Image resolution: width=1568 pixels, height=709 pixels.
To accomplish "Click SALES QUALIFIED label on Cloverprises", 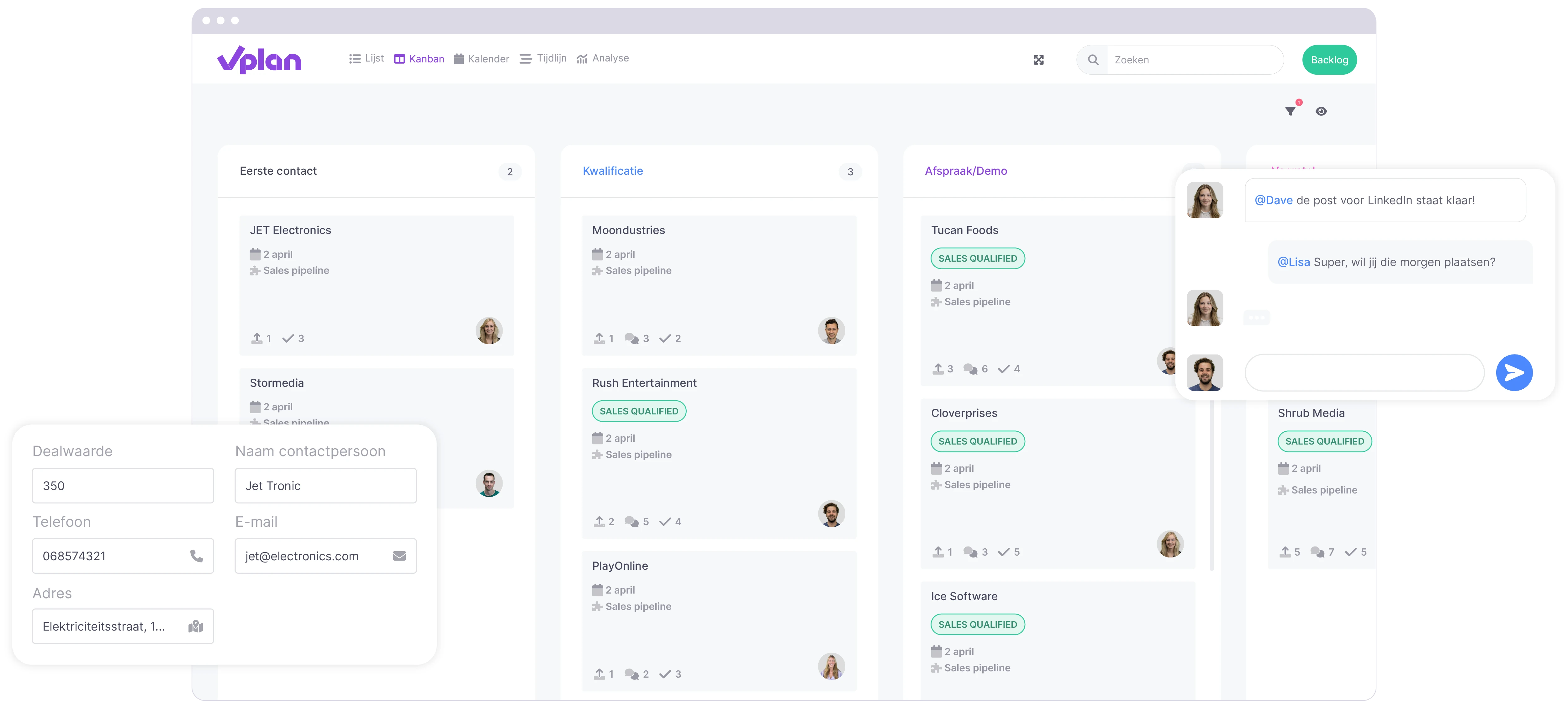I will [x=978, y=441].
